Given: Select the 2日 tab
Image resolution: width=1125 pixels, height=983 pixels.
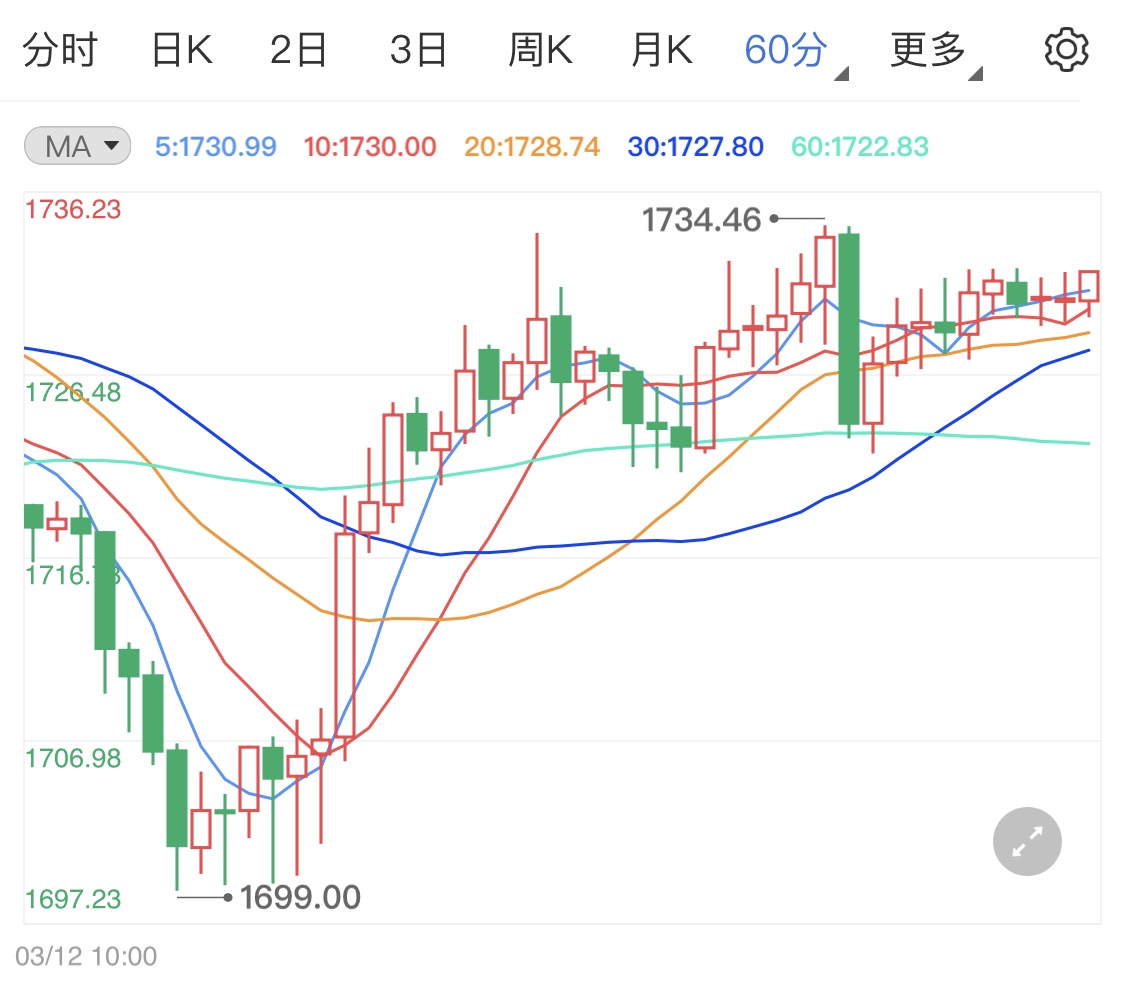Looking at the screenshot, I should tap(298, 50).
